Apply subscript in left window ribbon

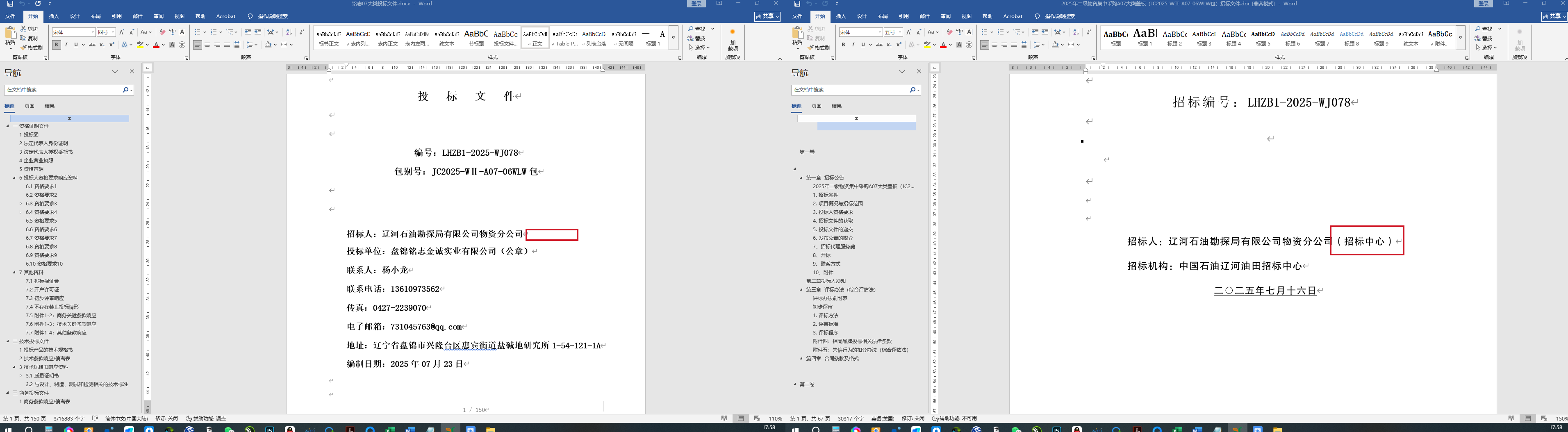pos(102,45)
